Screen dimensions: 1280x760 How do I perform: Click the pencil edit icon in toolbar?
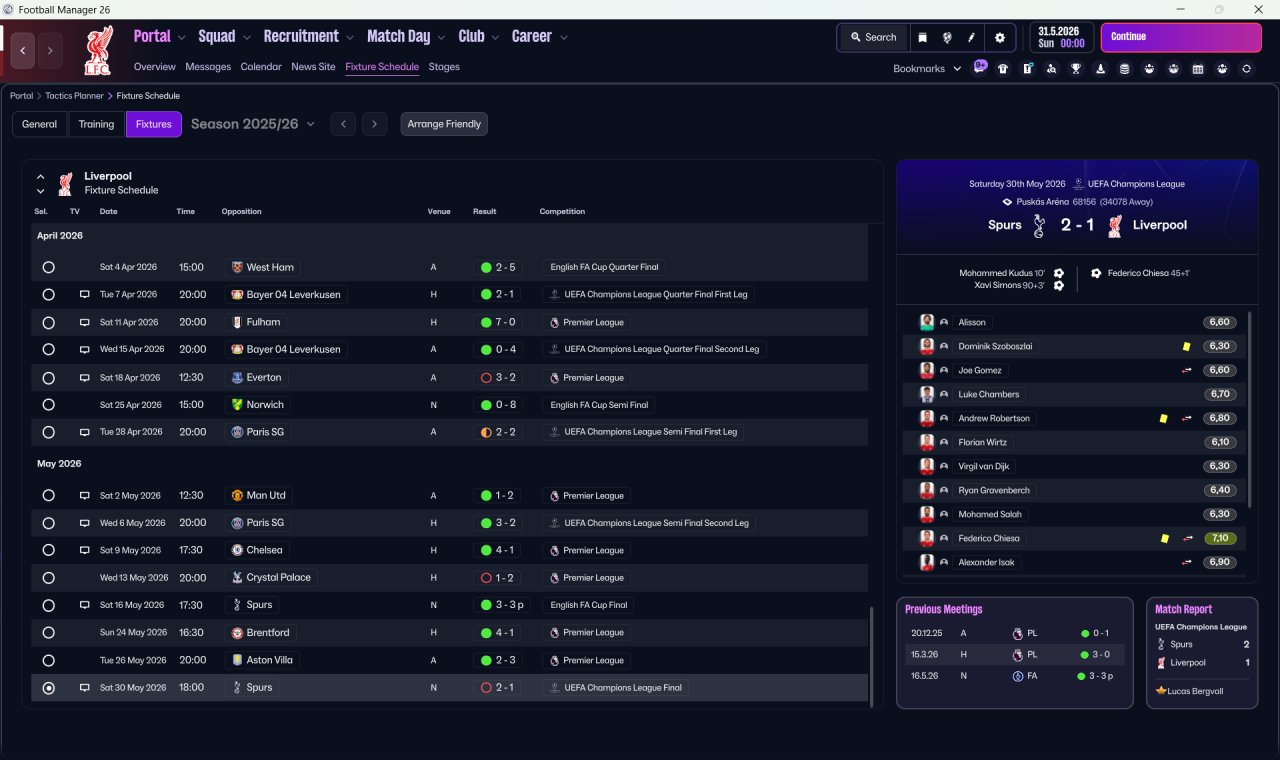[971, 37]
